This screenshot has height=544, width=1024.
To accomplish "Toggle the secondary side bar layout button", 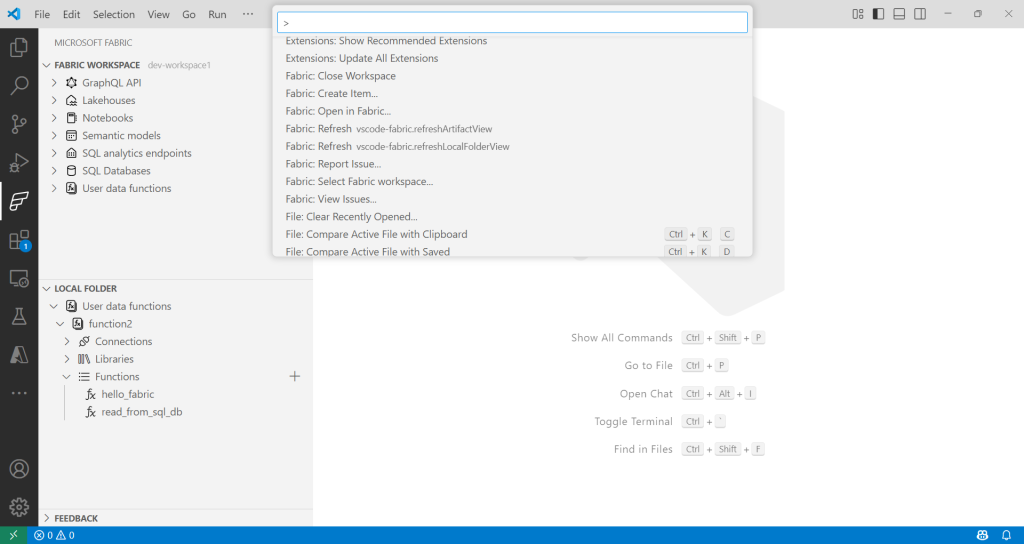I will coord(920,14).
